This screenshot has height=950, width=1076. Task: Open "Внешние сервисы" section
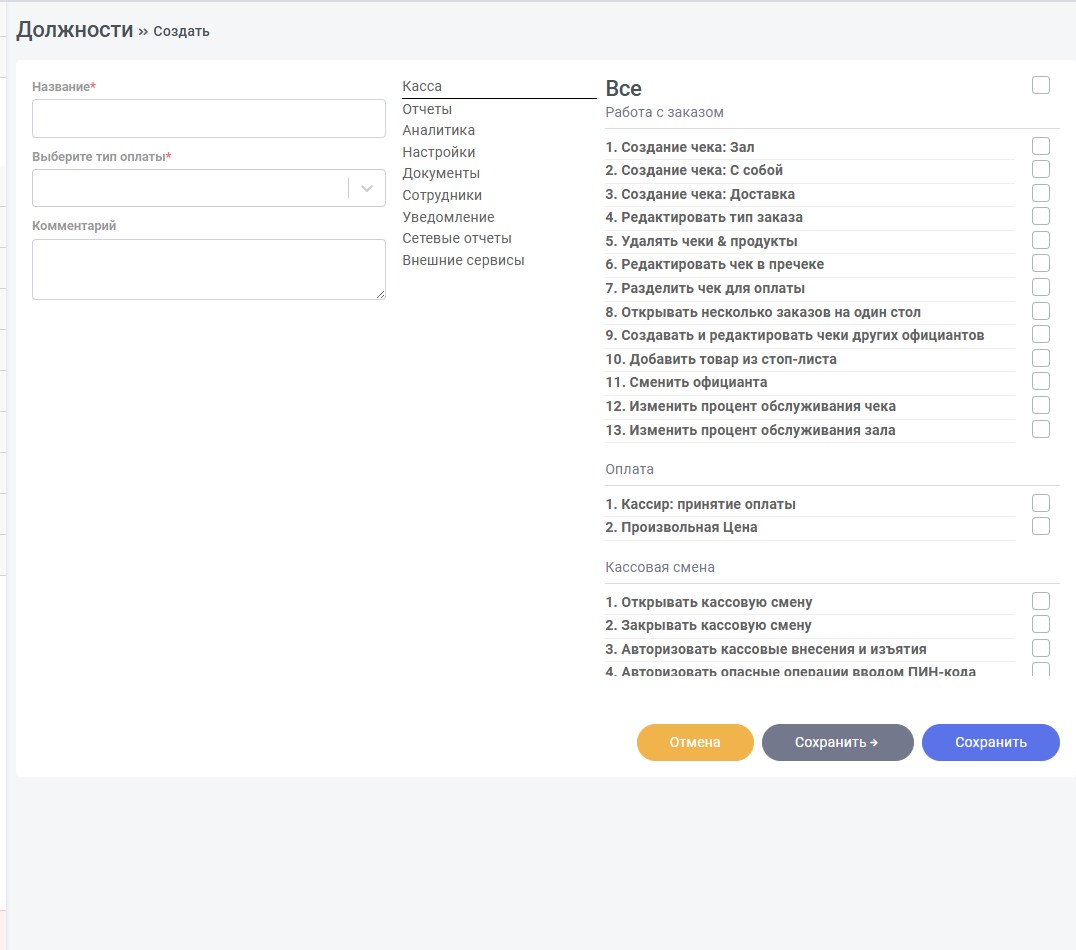pos(463,261)
